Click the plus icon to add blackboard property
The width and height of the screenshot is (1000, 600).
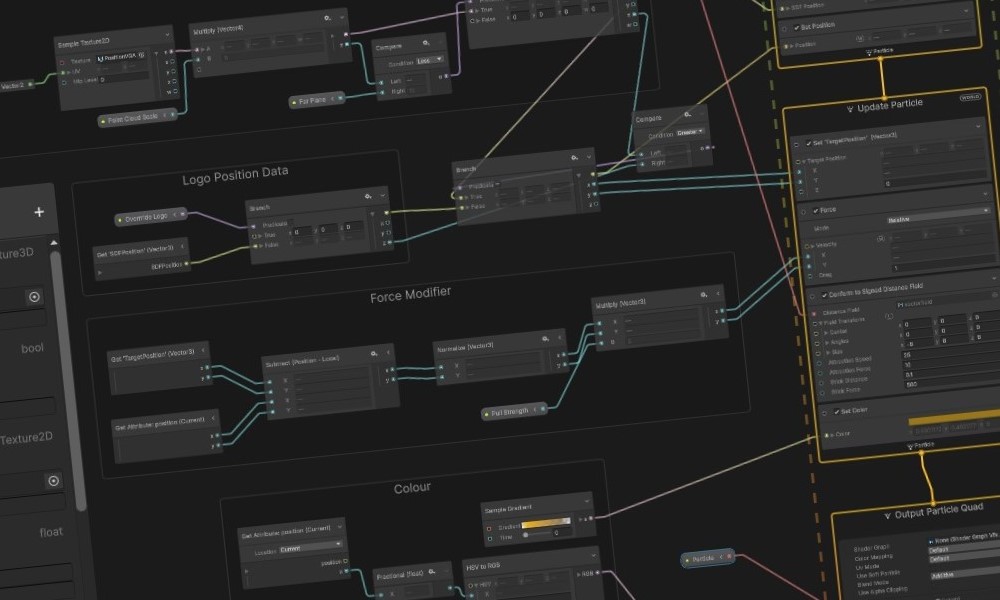tap(39, 212)
